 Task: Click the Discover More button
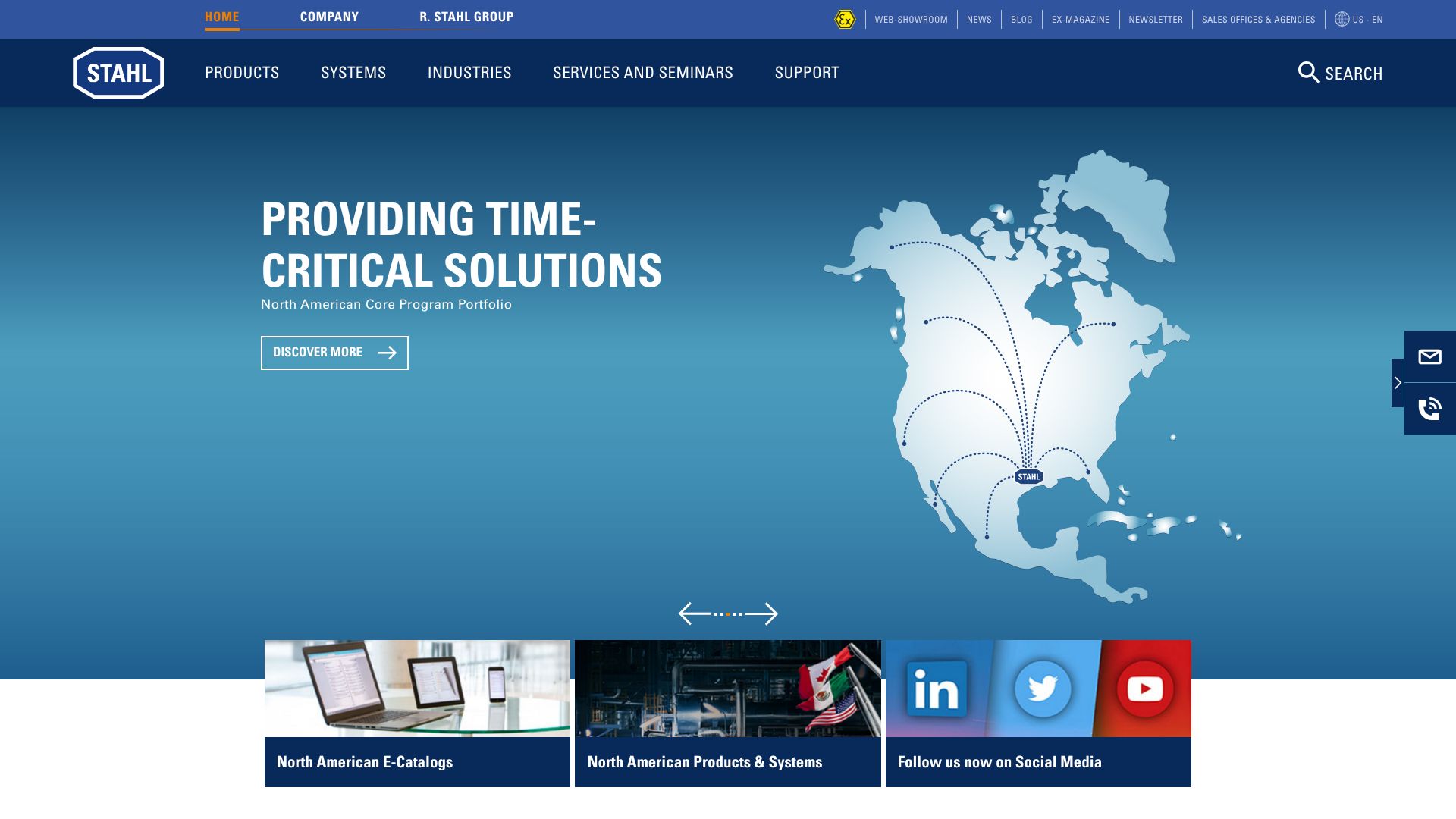pos(334,353)
